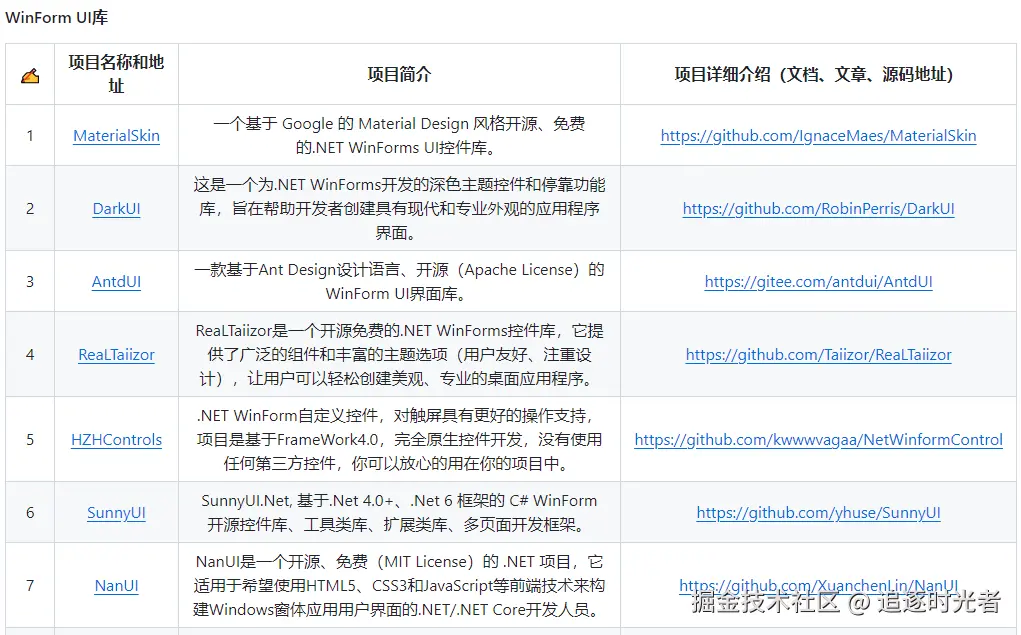Click the "项目详细介绍" column header
This screenshot has height=635, width=1021.
814,74
